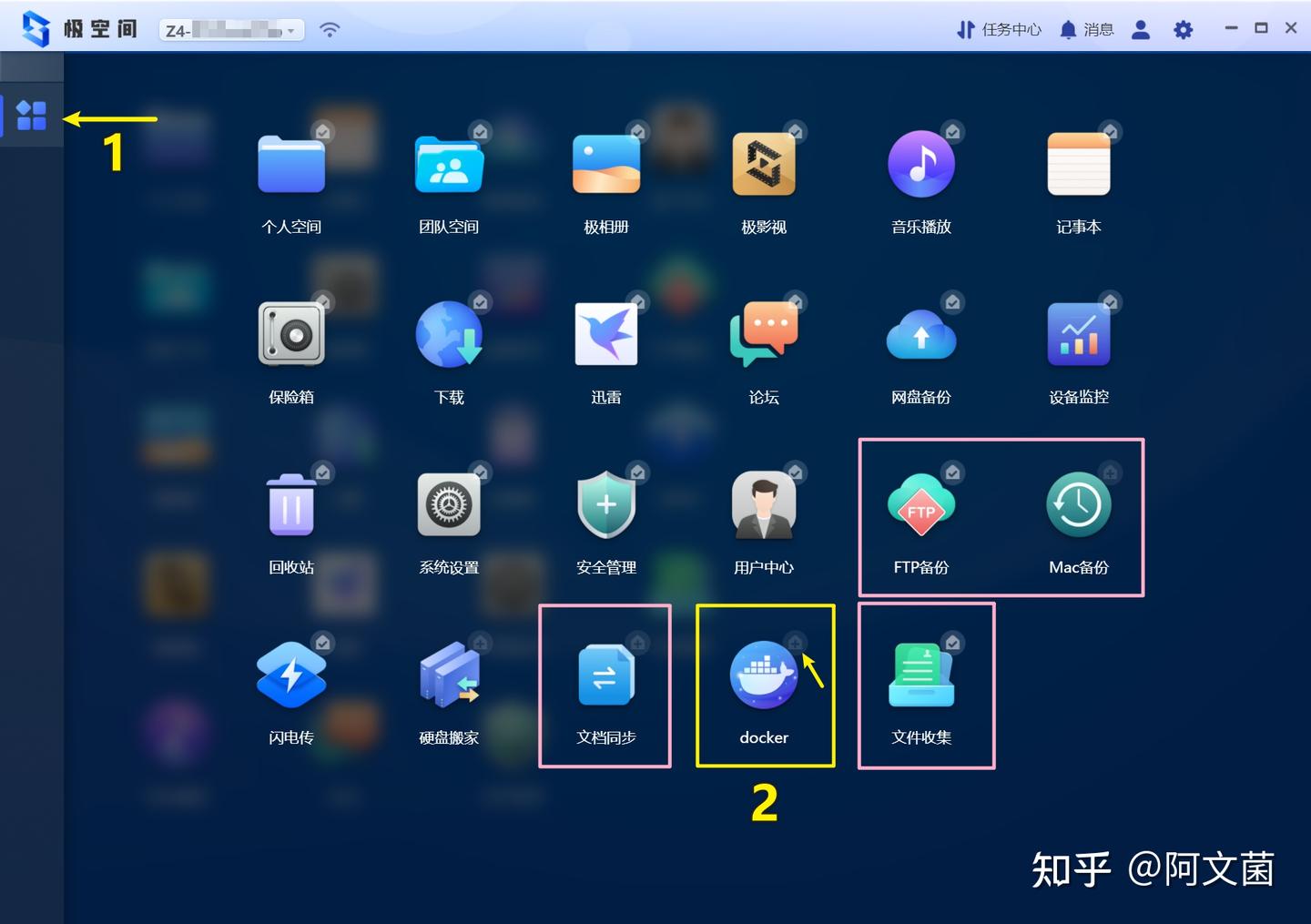Open the 任务中心 task center

coord(999,28)
